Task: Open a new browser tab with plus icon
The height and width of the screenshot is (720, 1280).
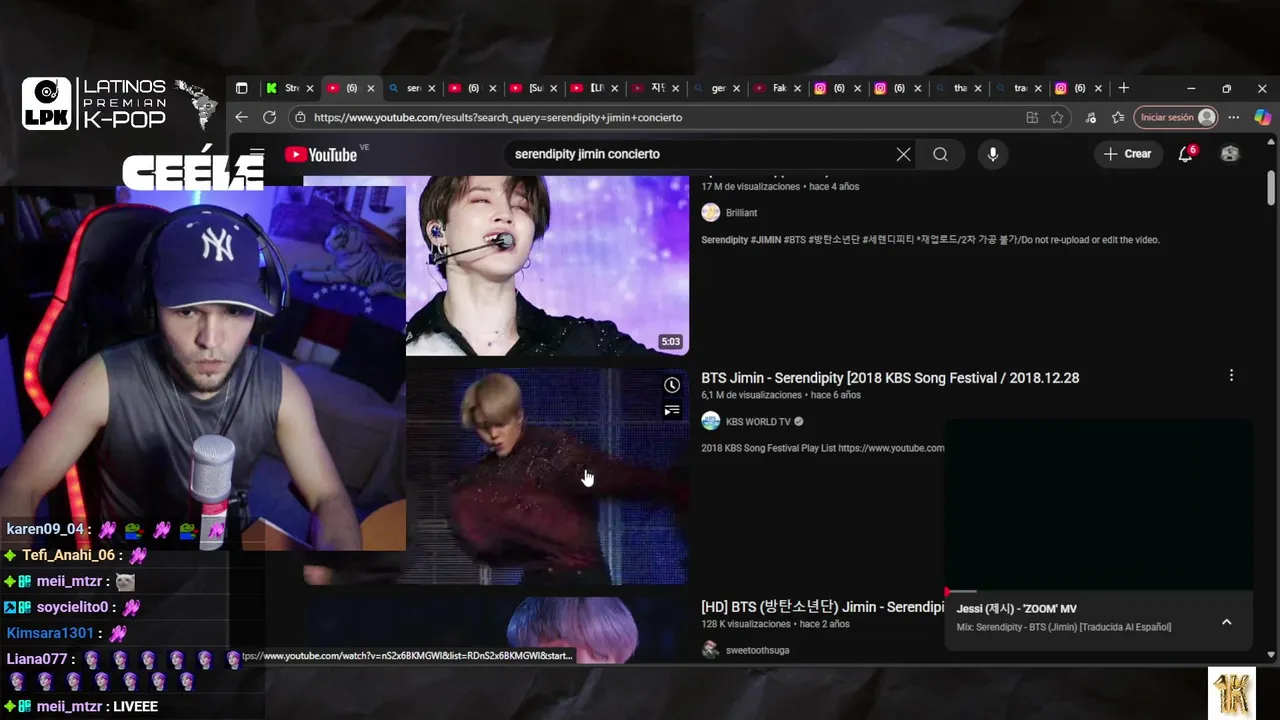Action: pyautogui.click(x=1123, y=88)
